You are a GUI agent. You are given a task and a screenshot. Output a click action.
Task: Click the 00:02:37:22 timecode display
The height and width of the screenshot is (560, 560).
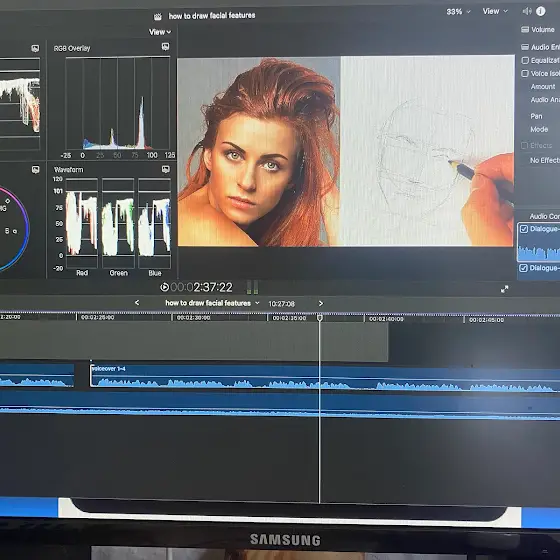coord(201,287)
